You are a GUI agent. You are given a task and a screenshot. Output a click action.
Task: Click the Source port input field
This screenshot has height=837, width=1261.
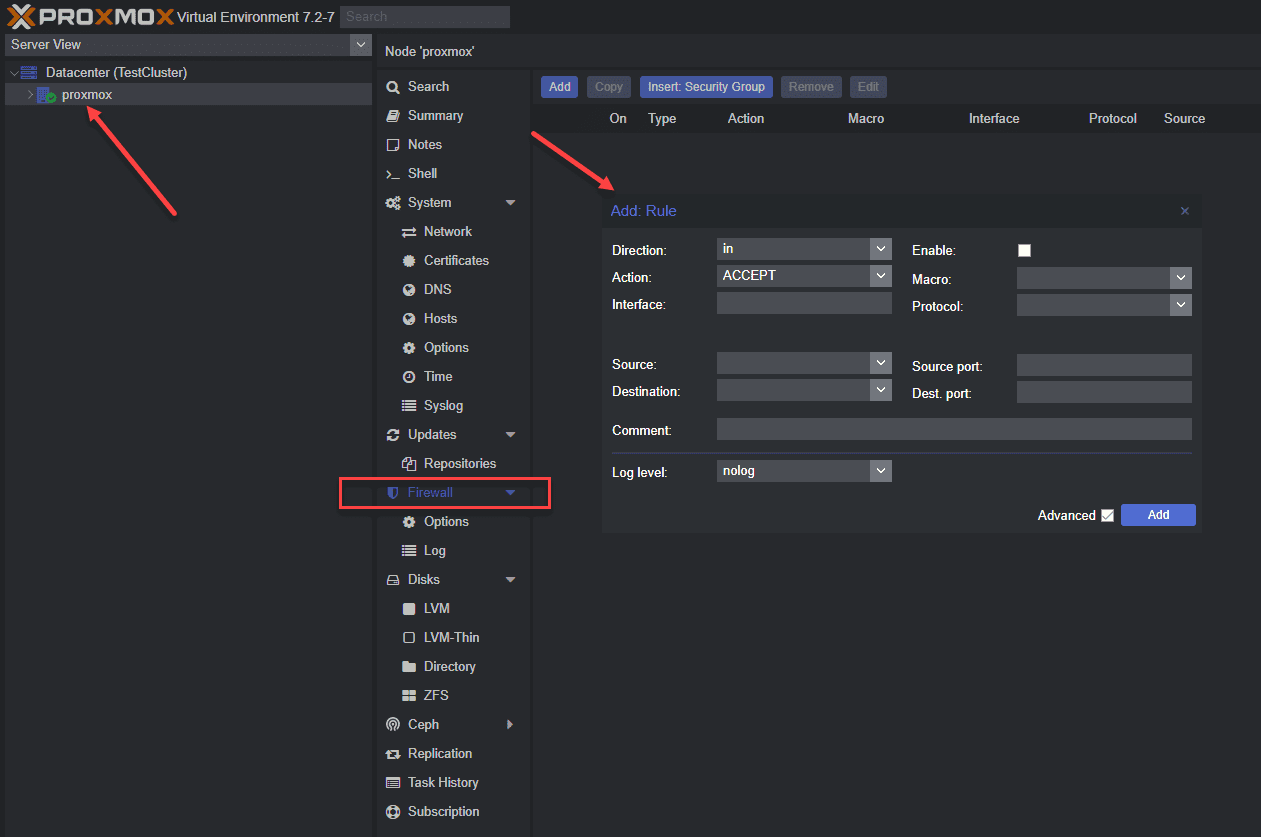pos(1104,365)
